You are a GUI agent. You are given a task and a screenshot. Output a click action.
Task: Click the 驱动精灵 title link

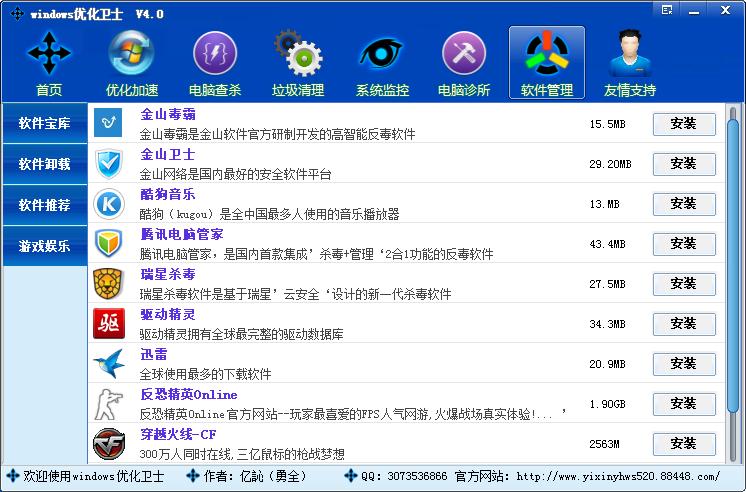(168, 314)
